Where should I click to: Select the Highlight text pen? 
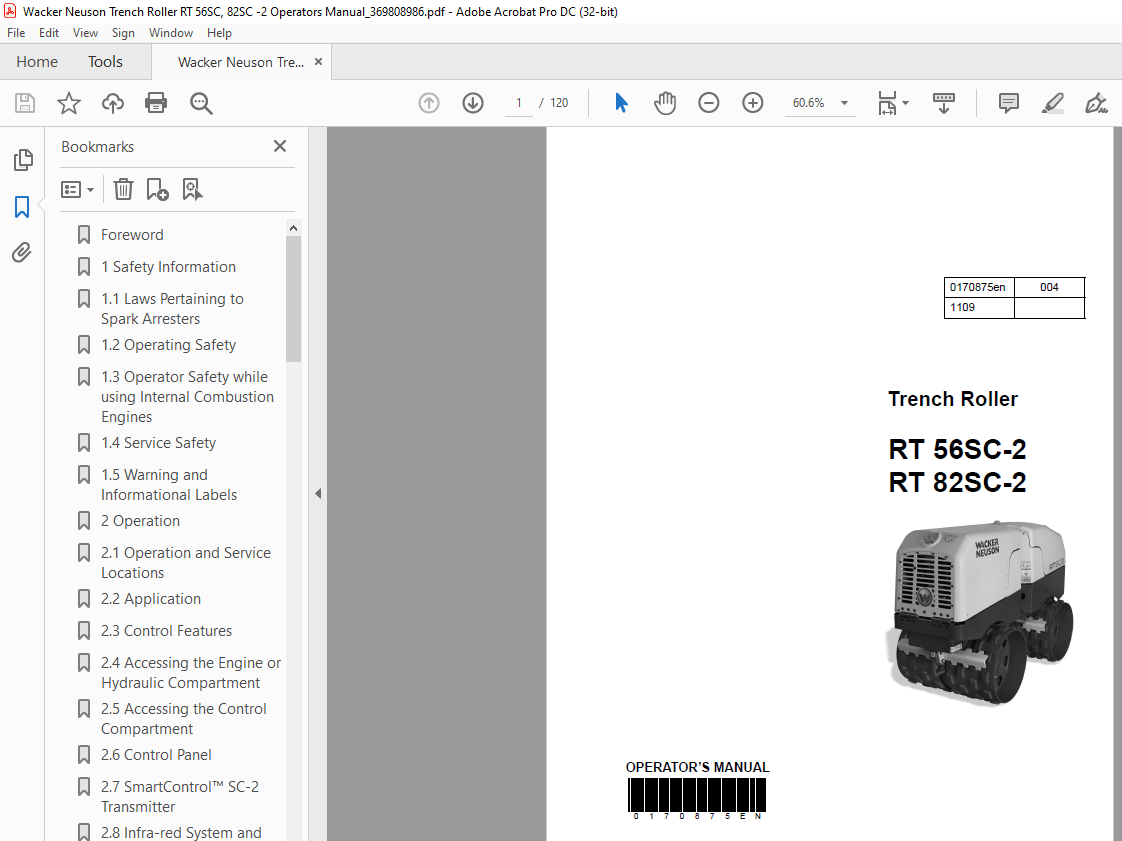click(x=1053, y=103)
